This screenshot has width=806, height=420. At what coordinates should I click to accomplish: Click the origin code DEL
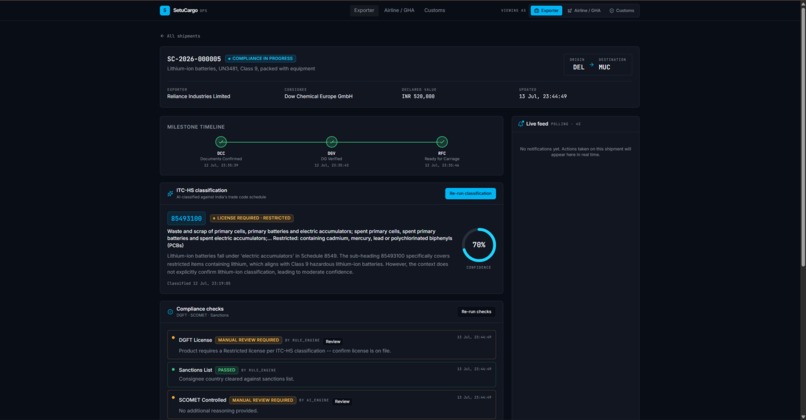click(x=578, y=67)
